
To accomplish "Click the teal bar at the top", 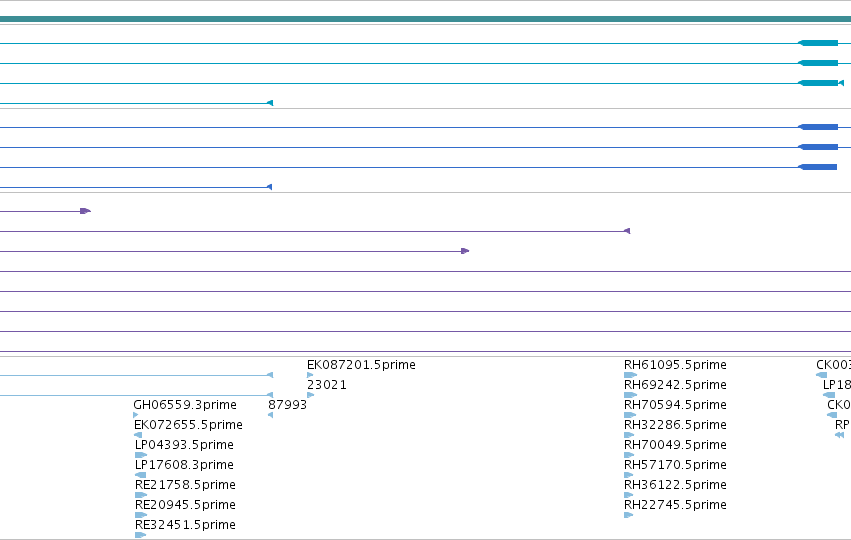I will coord(426,19).
